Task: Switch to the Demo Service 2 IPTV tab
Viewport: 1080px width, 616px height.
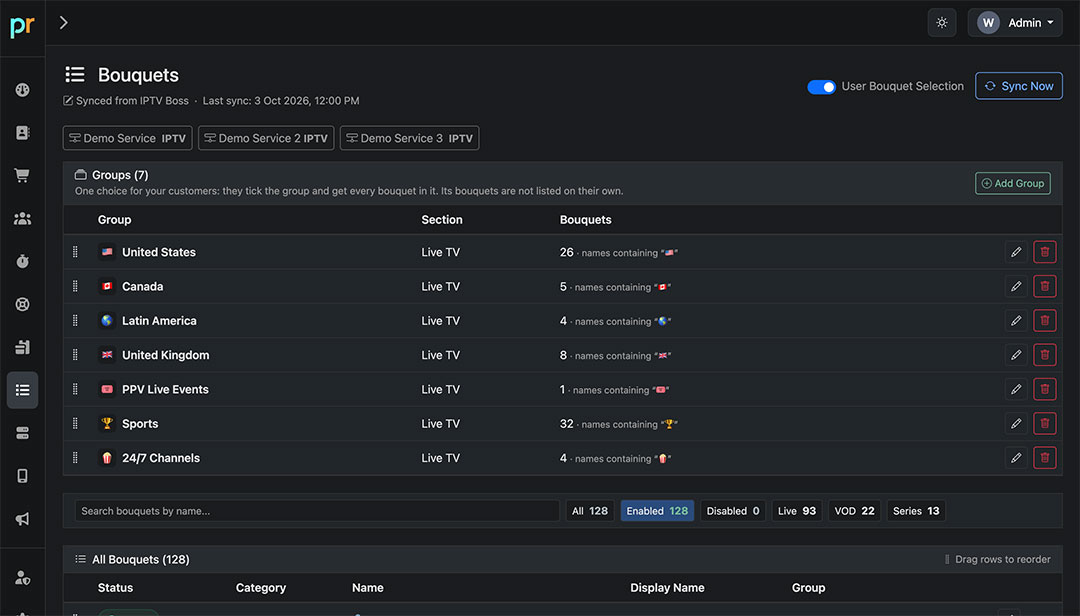Action: (266, 138)
